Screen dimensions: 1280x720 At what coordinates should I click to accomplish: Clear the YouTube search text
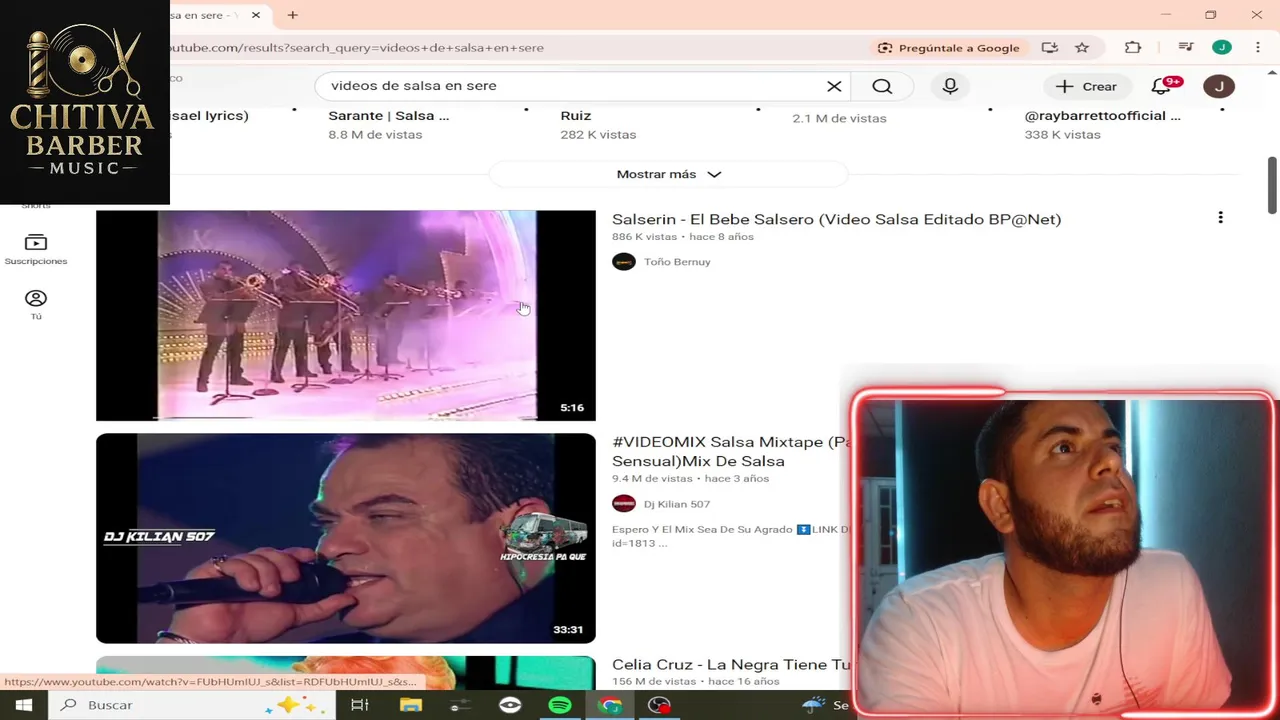834,86
